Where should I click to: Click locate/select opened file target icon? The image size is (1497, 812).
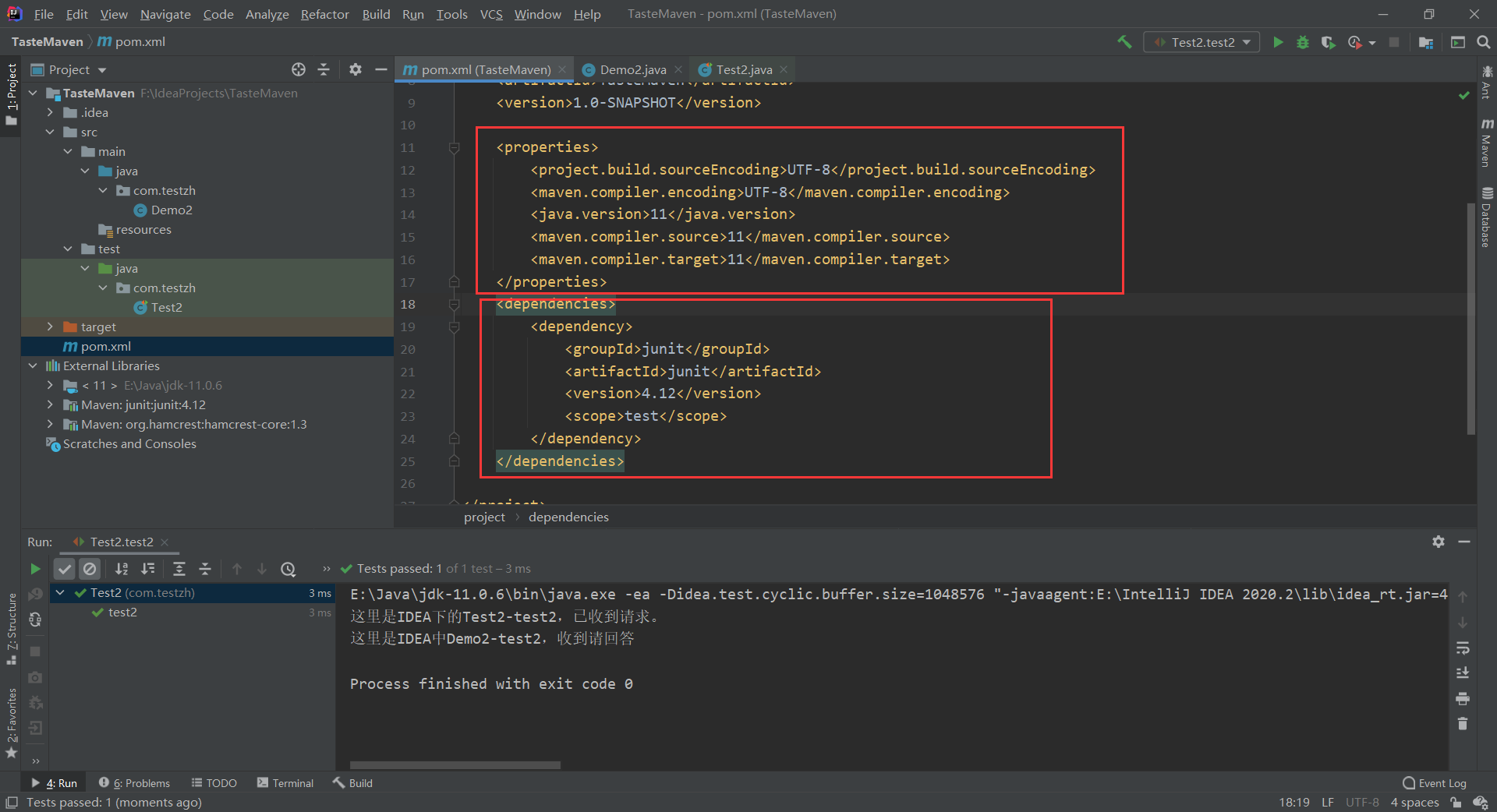point(299,69)
